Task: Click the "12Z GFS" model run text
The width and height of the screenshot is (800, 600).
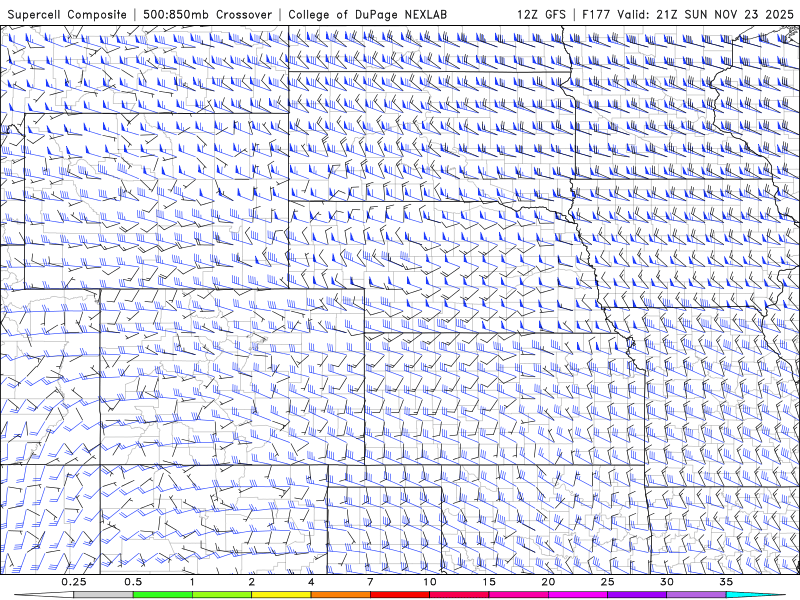Action: (541, 14)
